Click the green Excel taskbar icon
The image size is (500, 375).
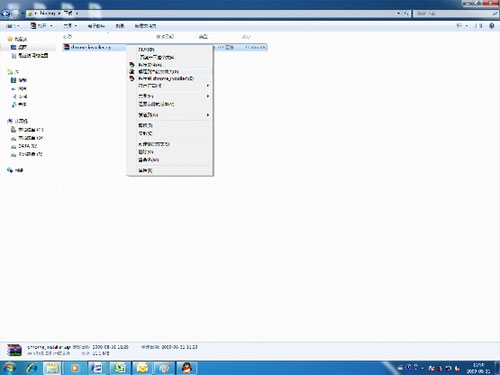pos(119,368)
